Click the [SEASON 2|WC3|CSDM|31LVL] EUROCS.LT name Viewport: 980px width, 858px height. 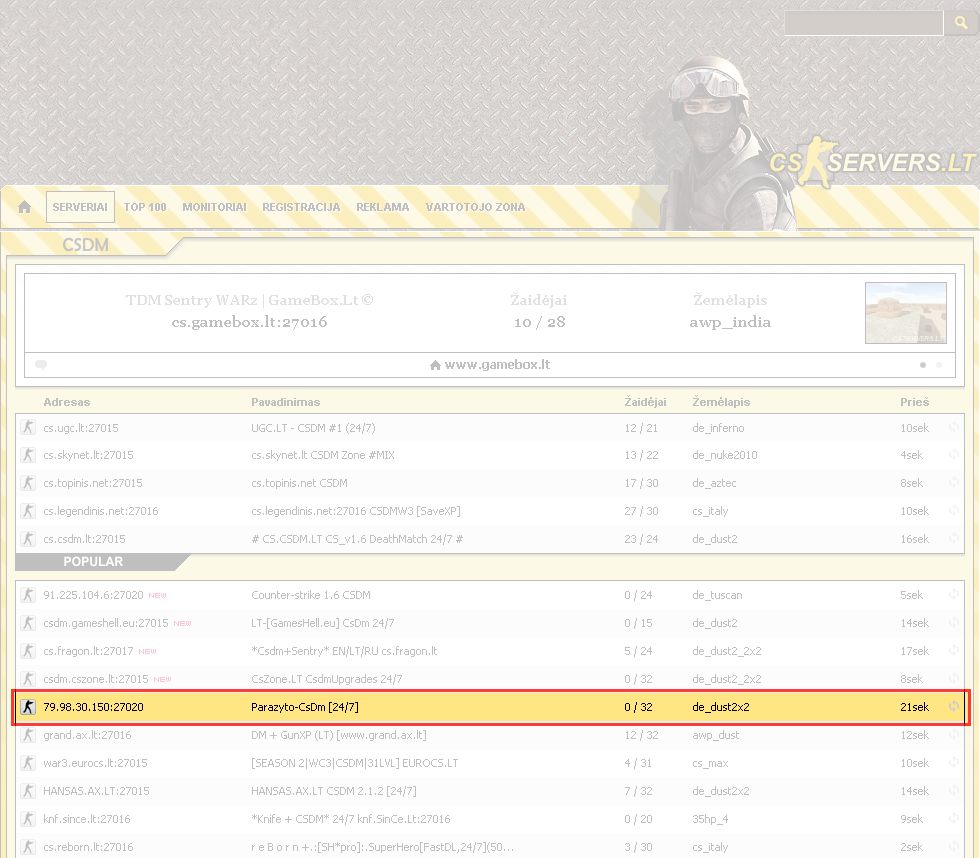pyautogui.click(x=354, y=763)
